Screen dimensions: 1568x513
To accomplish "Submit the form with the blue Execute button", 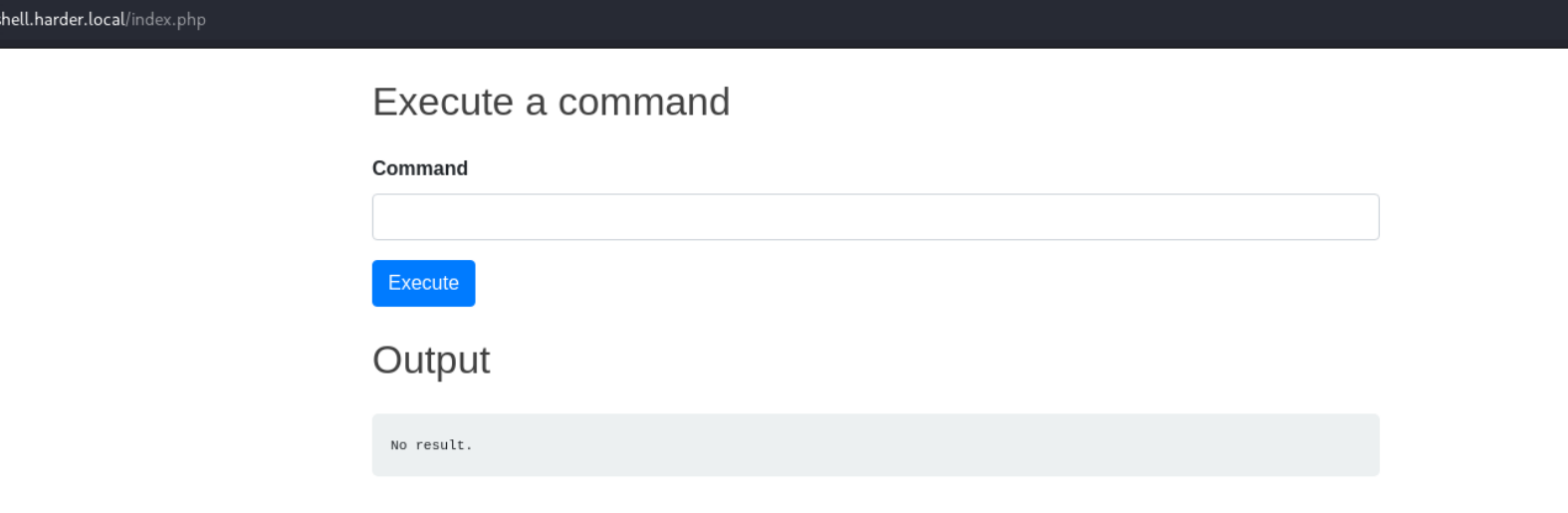I will coord(423,283).
